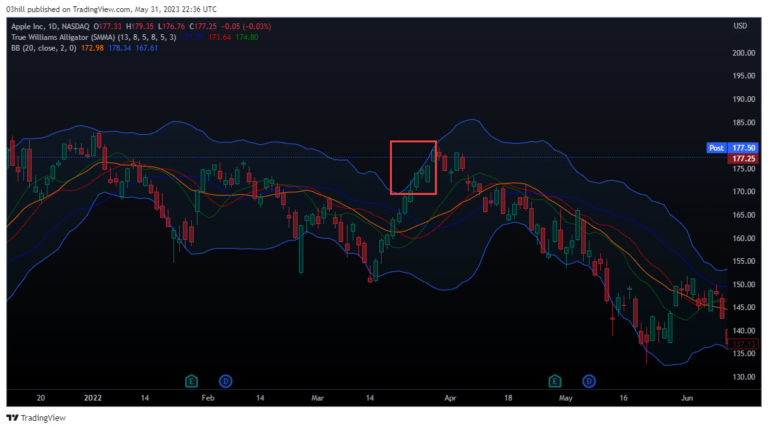This screenshot has height=429, width=768.
Task: Click the 167.61 BB lower value
Action: coord(146,48)
